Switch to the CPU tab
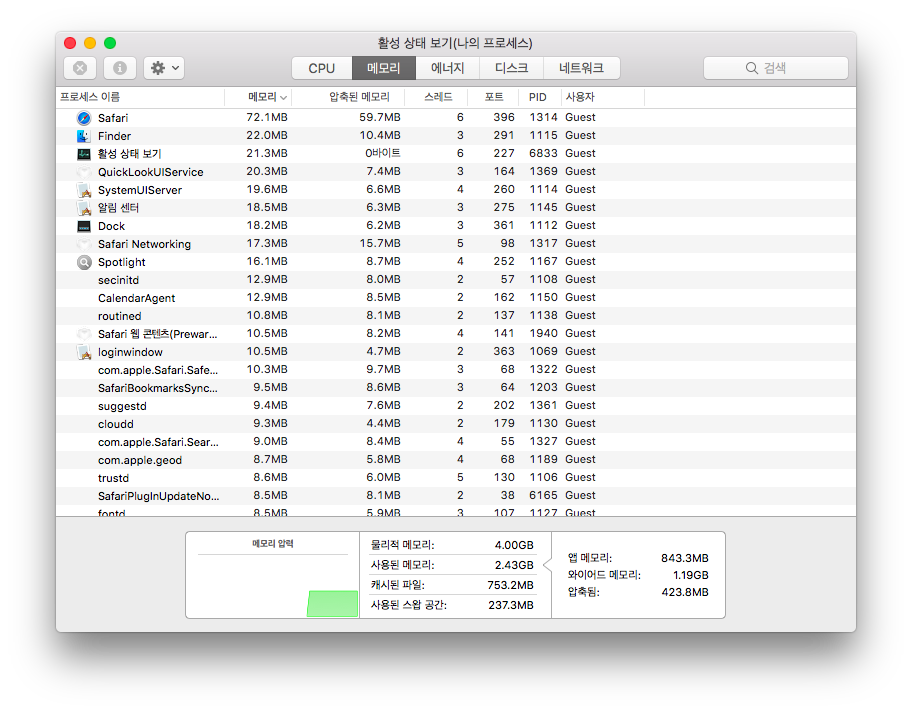Screen dimensions: 912x712 [x=322, y=68]
